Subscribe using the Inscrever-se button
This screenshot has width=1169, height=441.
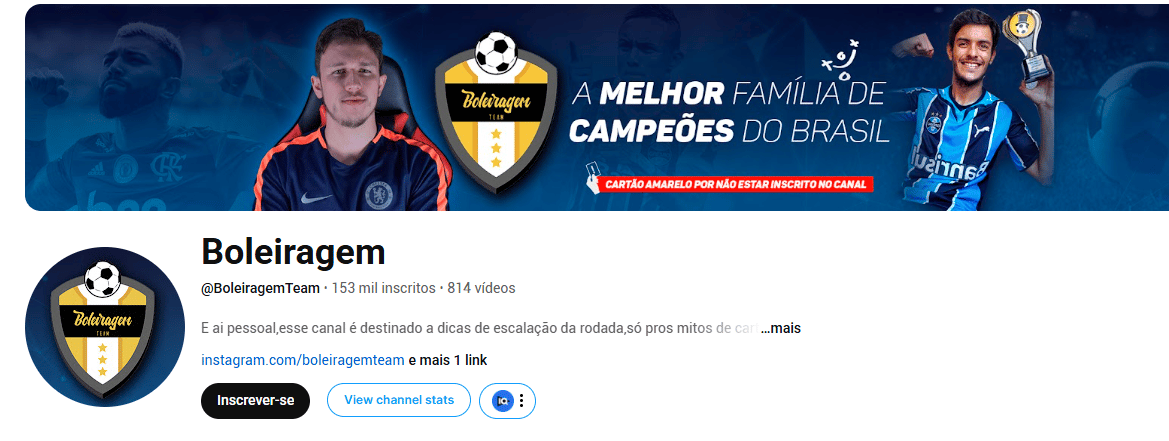(x=255, y=401)
